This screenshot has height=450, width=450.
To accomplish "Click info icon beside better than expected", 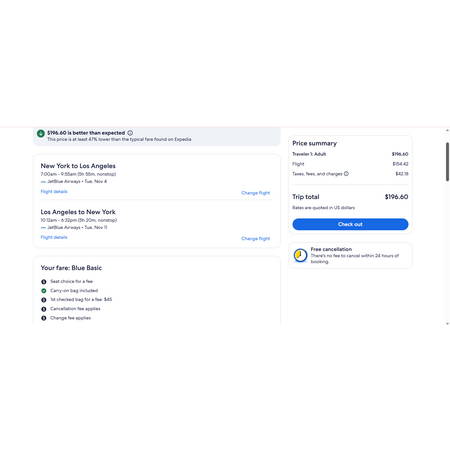I will coord(130,133).
